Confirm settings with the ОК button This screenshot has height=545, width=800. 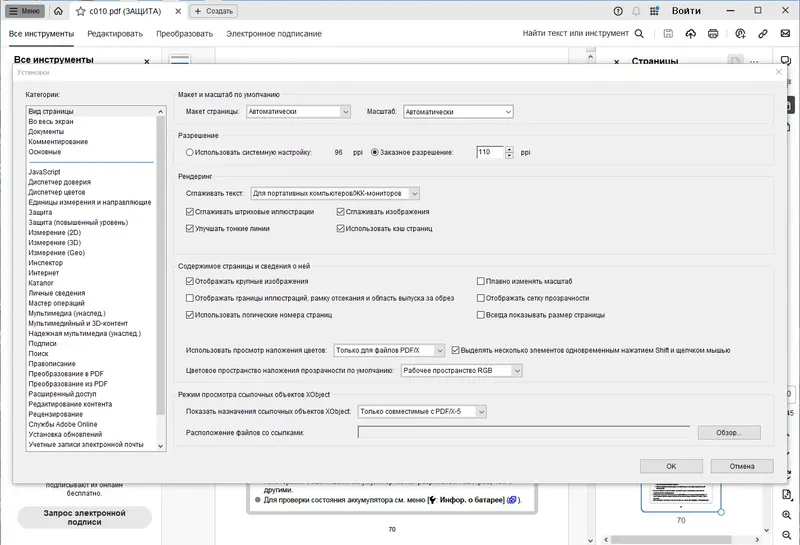pos(671,466)
